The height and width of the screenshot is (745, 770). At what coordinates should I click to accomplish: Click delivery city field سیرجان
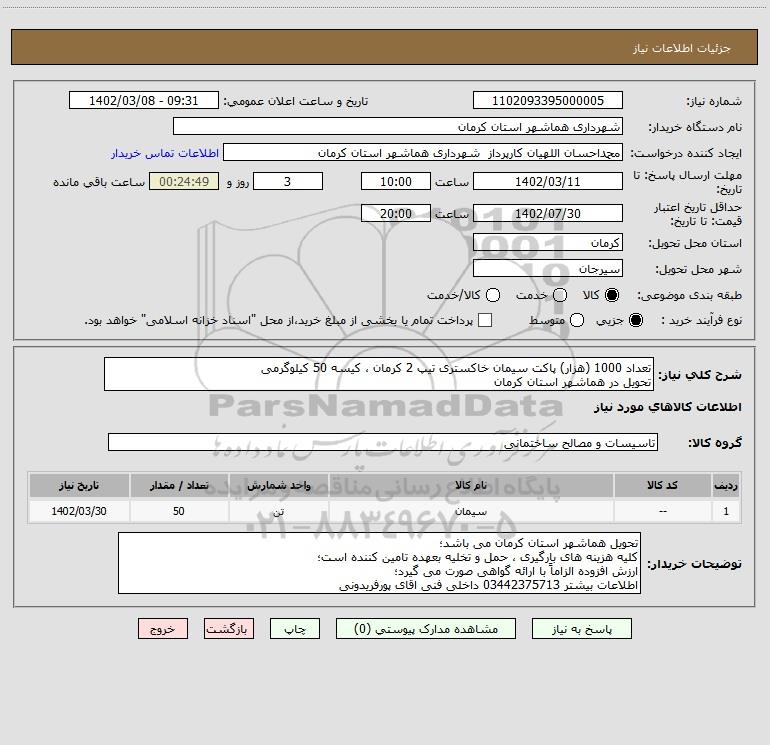pos(548,269)
